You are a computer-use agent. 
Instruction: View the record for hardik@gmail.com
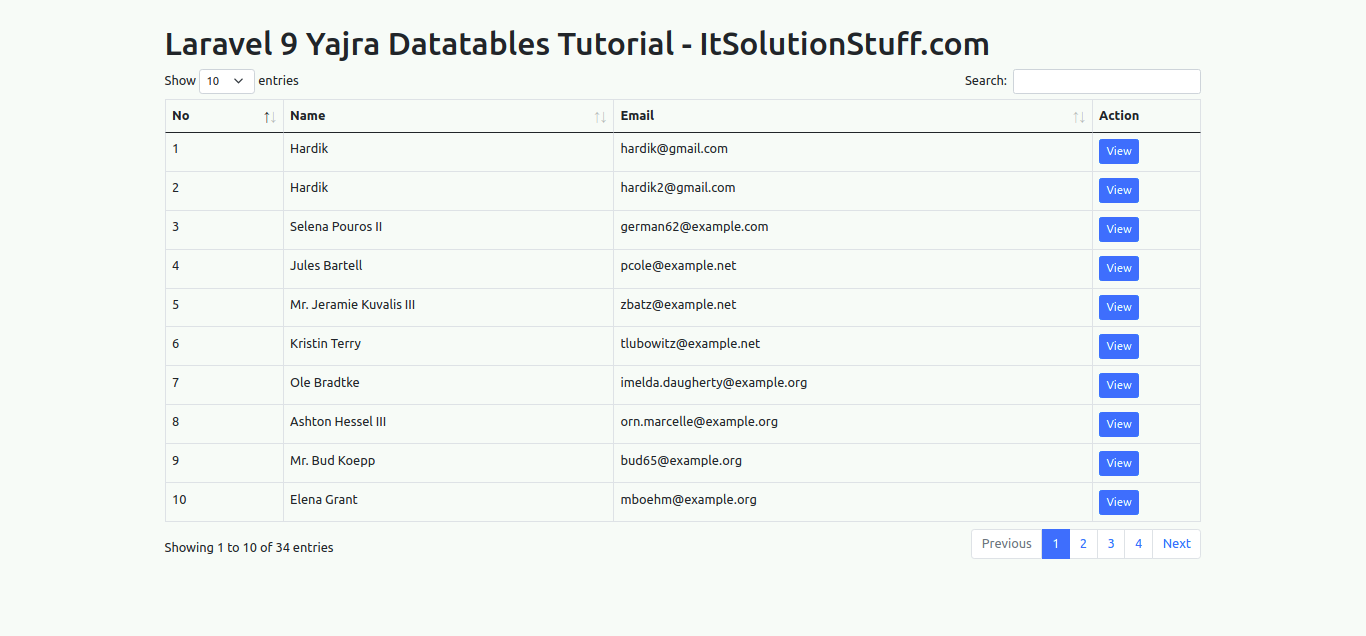(x=1118, y=152)
